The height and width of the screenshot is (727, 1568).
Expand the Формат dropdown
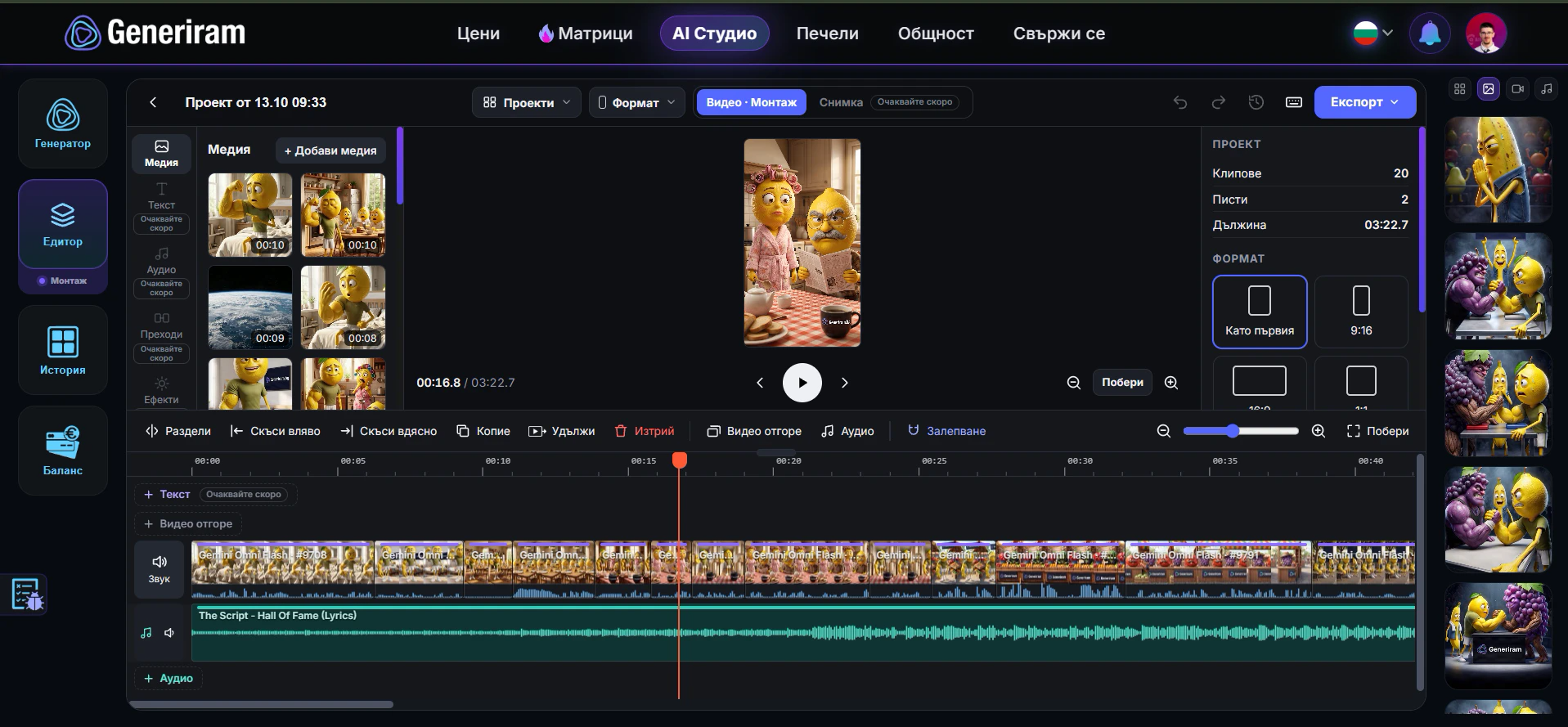point(637,102)
